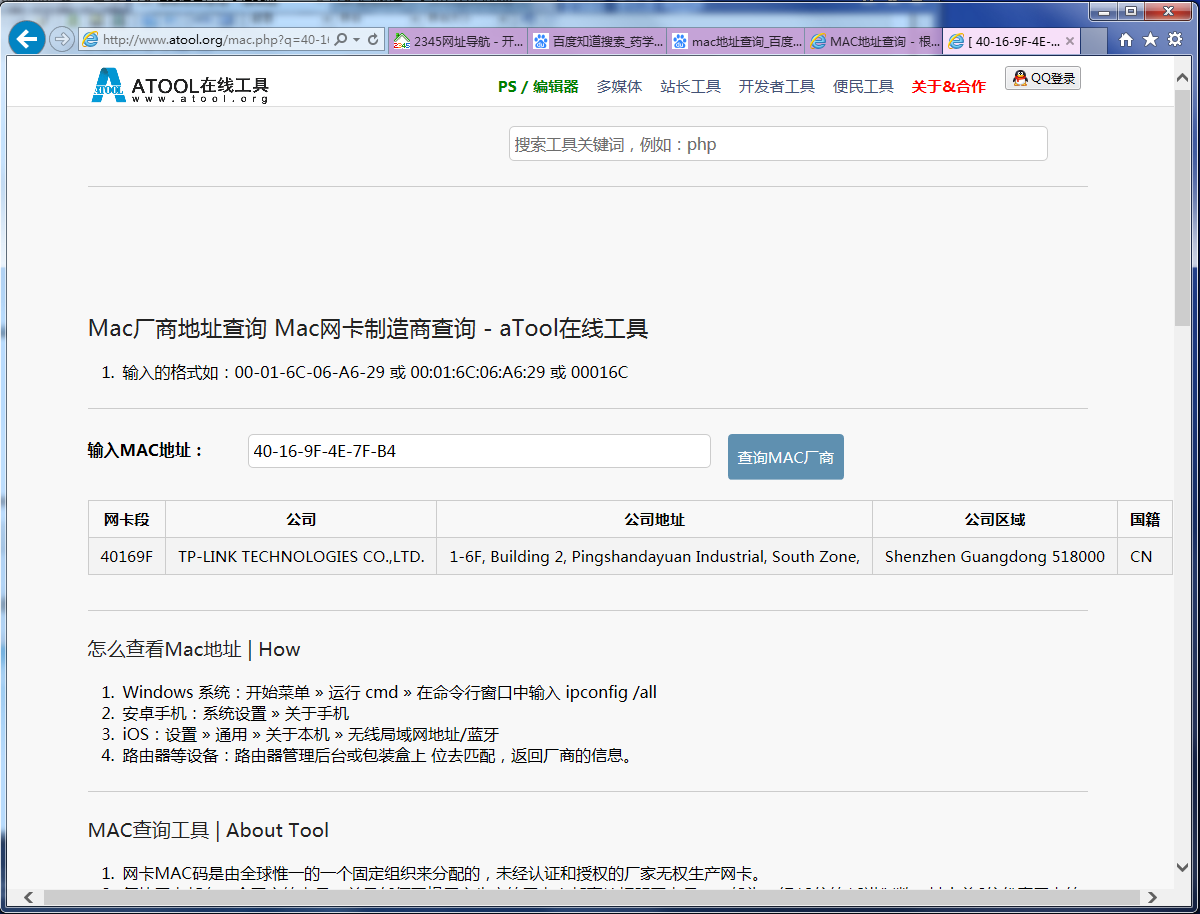Click the 公司 column header
Screen dimensions: 1200x914
coord(301,519)
